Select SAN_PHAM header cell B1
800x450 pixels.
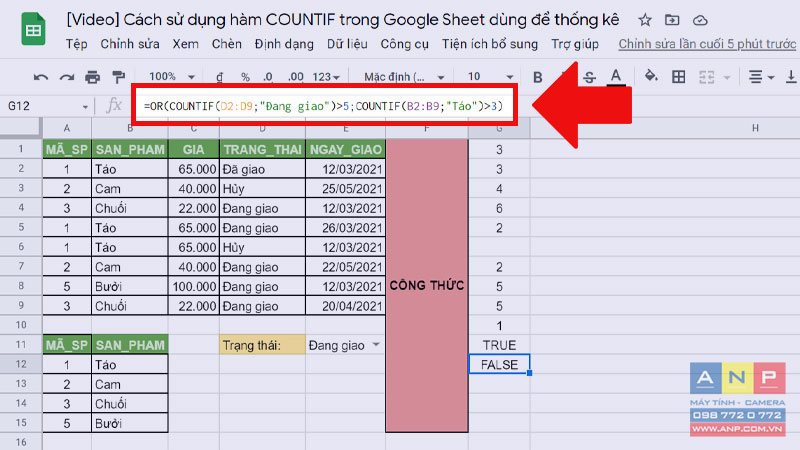[x=130, y=149]
